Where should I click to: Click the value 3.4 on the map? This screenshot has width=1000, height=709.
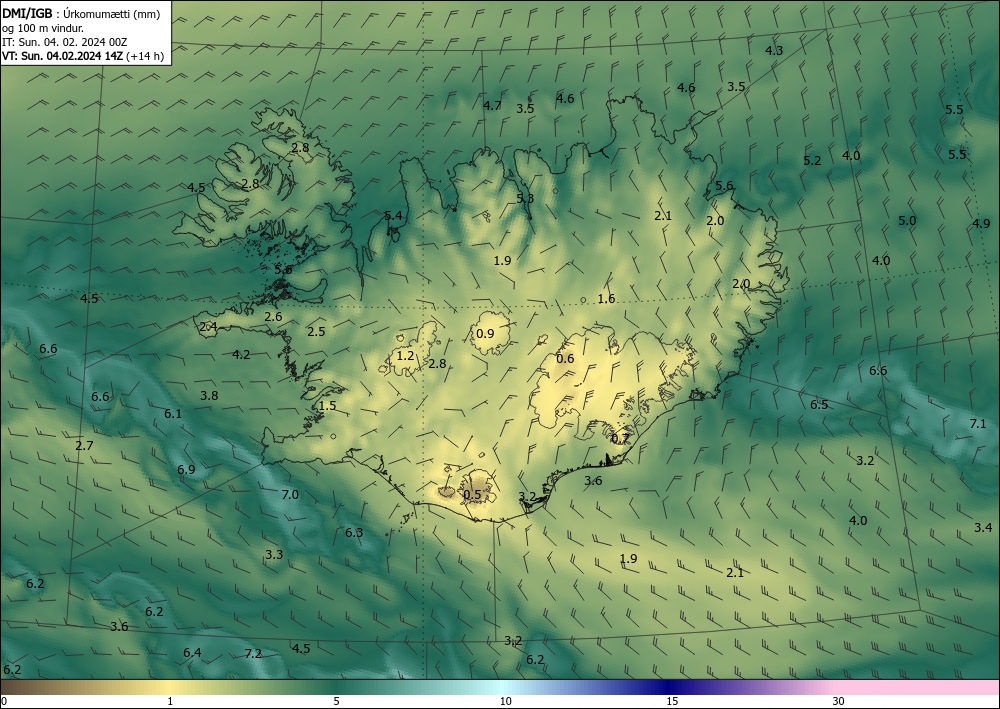983,527
